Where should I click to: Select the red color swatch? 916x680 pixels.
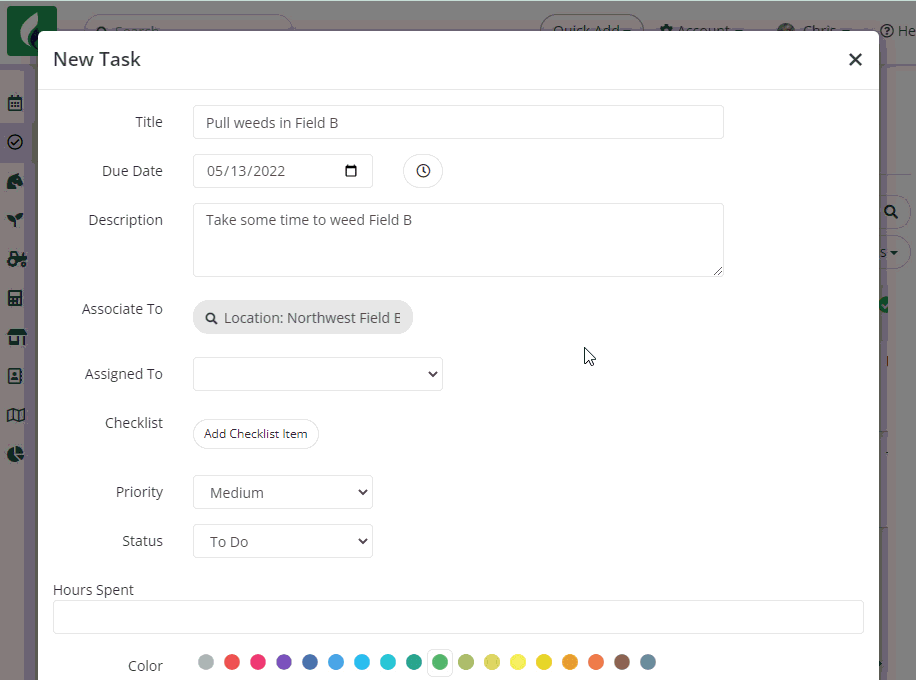[232, 662]
